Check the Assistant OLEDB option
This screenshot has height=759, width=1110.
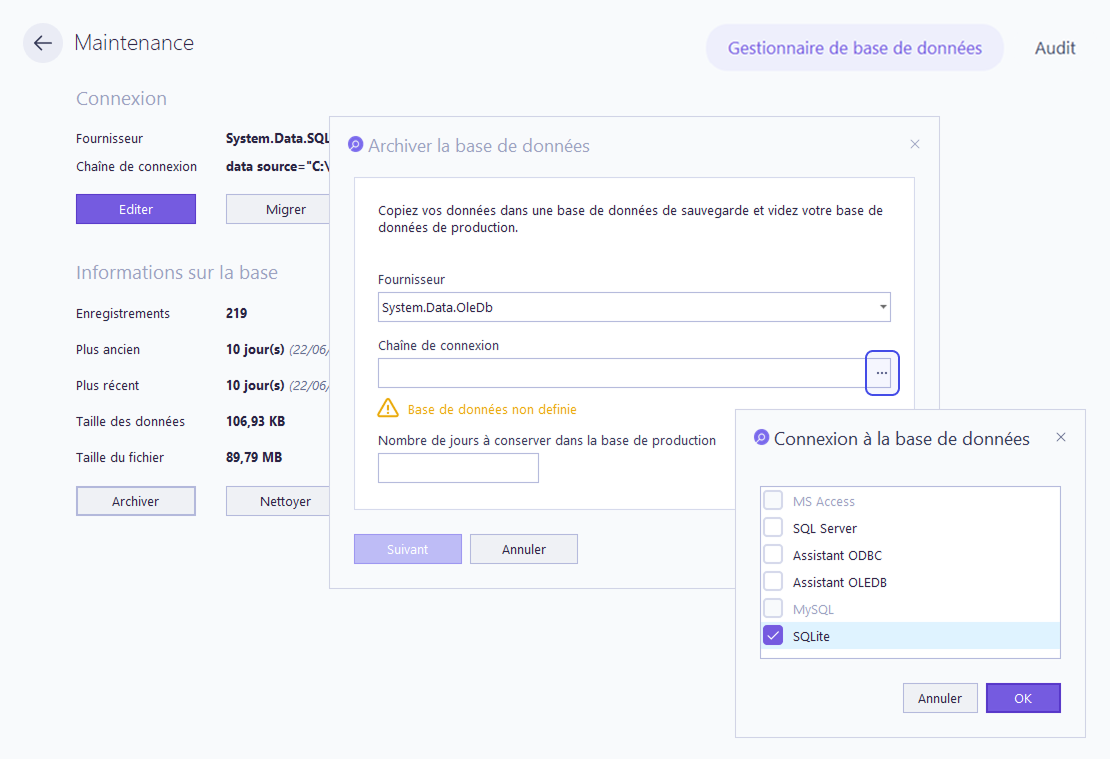(773, 581)
